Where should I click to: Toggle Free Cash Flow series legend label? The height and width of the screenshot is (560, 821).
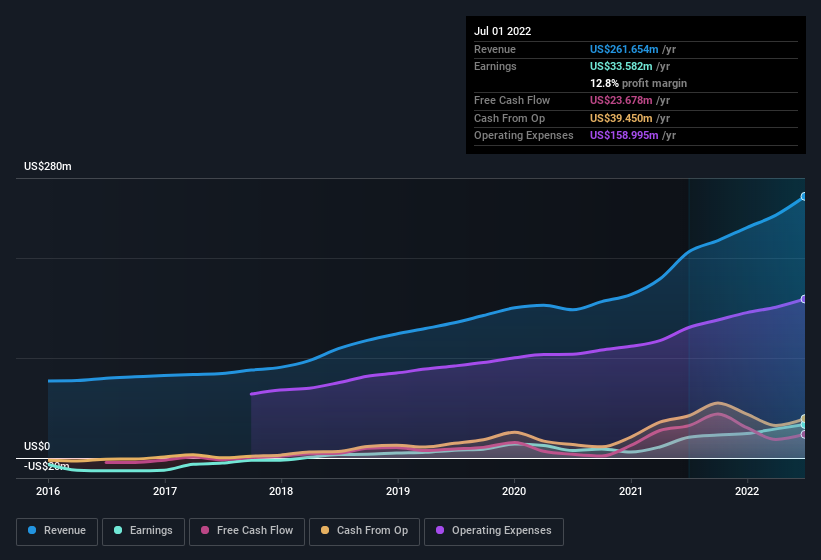[x=255, y=531]
